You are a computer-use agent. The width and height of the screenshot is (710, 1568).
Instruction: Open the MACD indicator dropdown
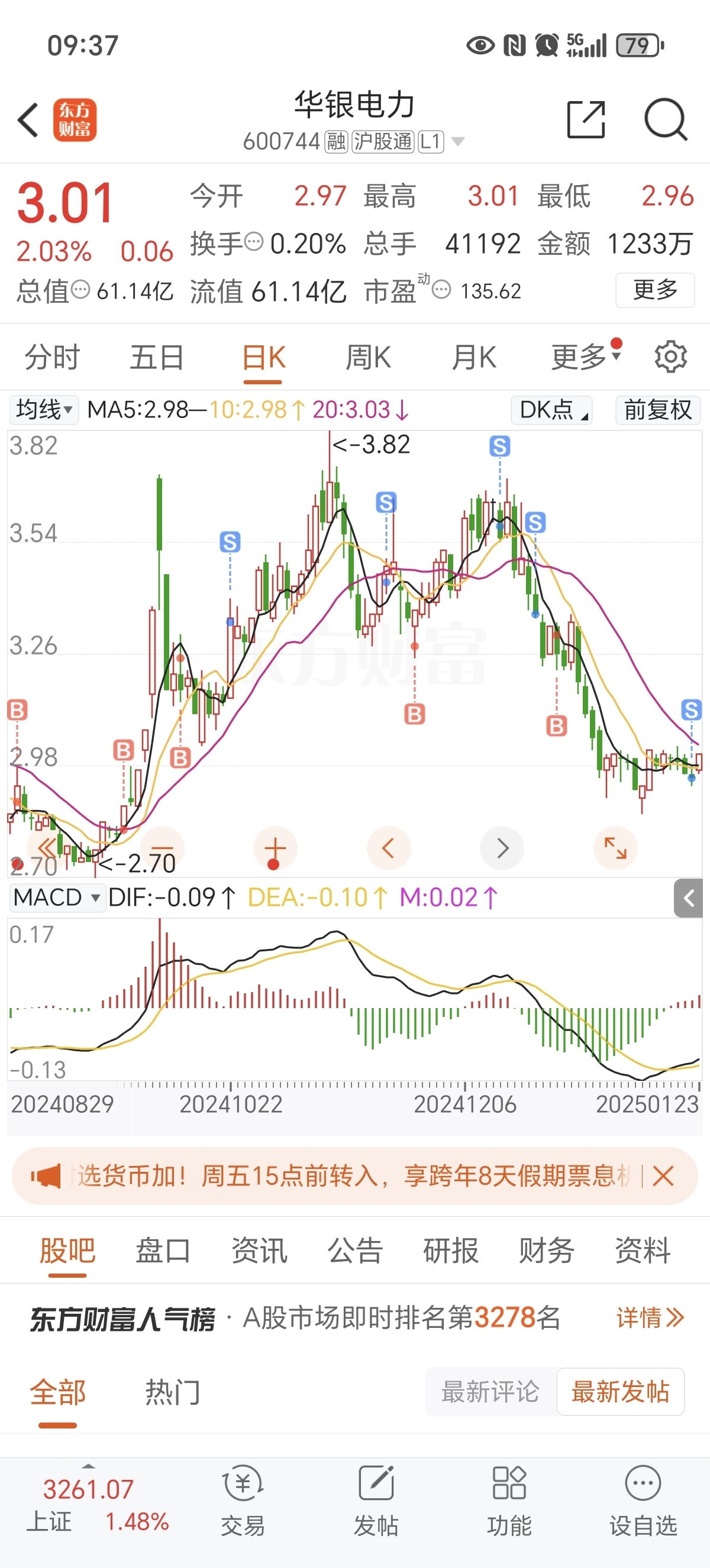point(57,897)
